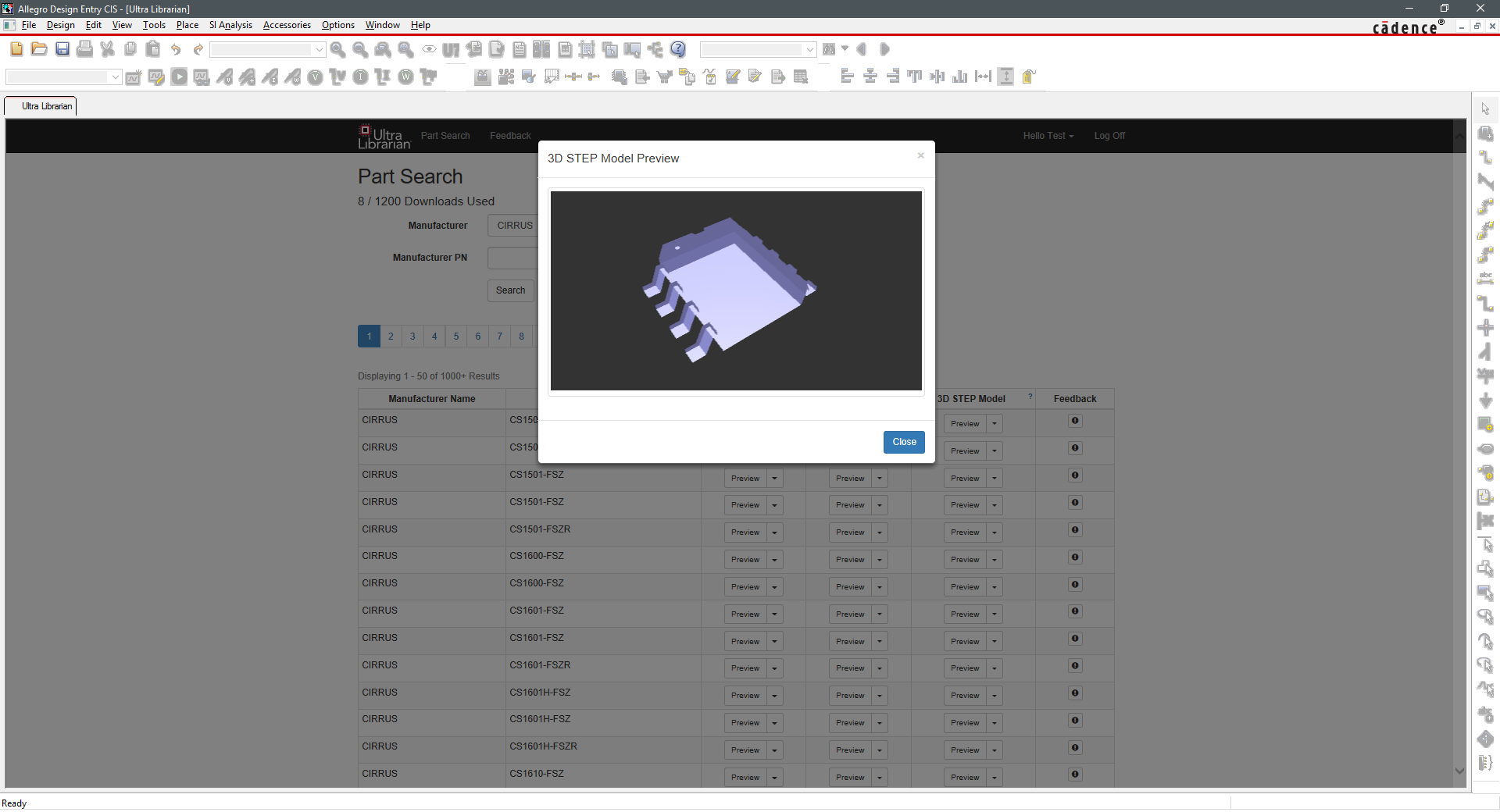The width and height of the screenshot is (1500, 812).
Task: Click the yellow tag icon in alignment toolbar
Action: tap(1029, 77)
